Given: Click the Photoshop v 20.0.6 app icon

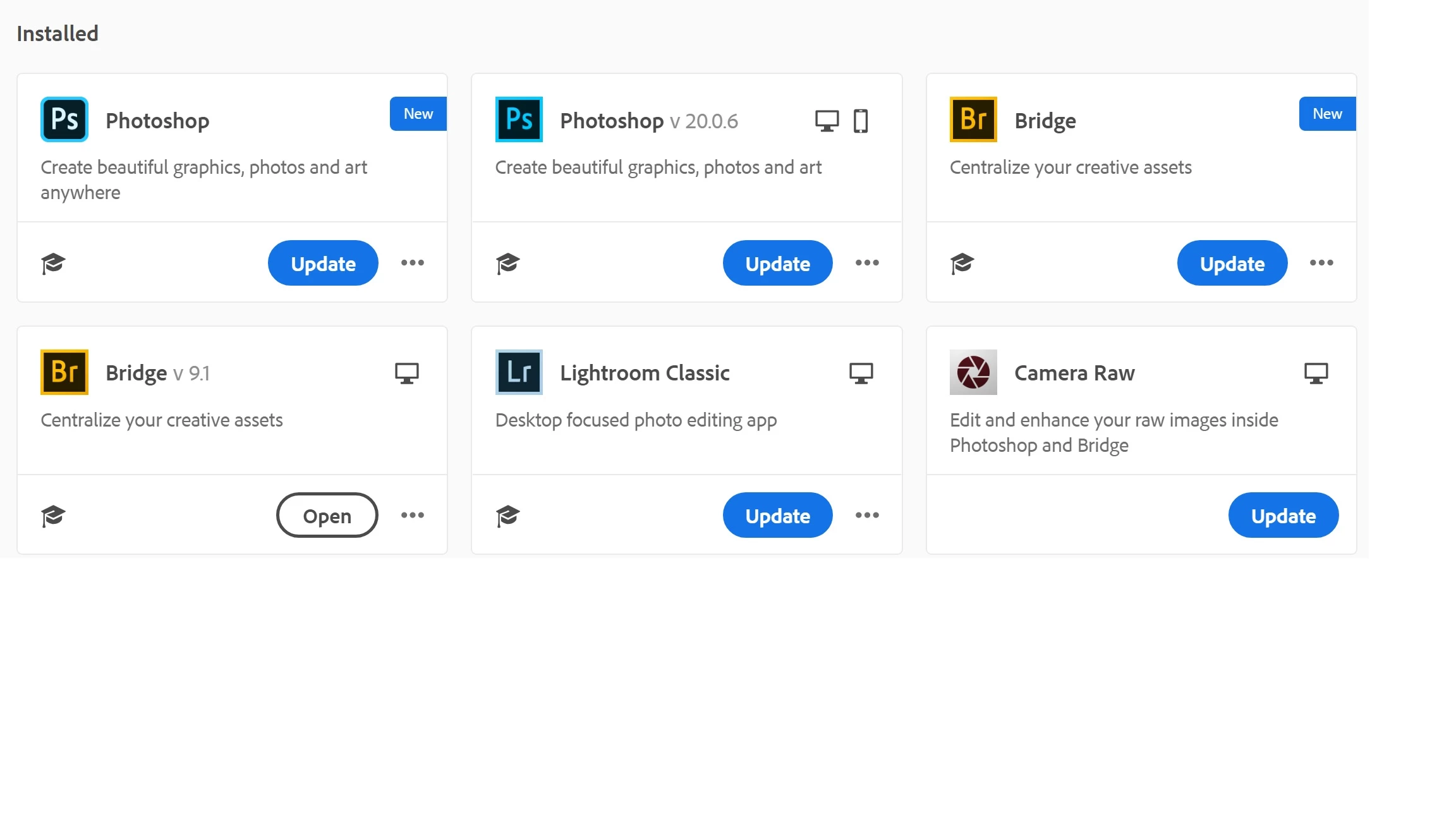Looking at the screenshot, I should click(x=519, y=119).
